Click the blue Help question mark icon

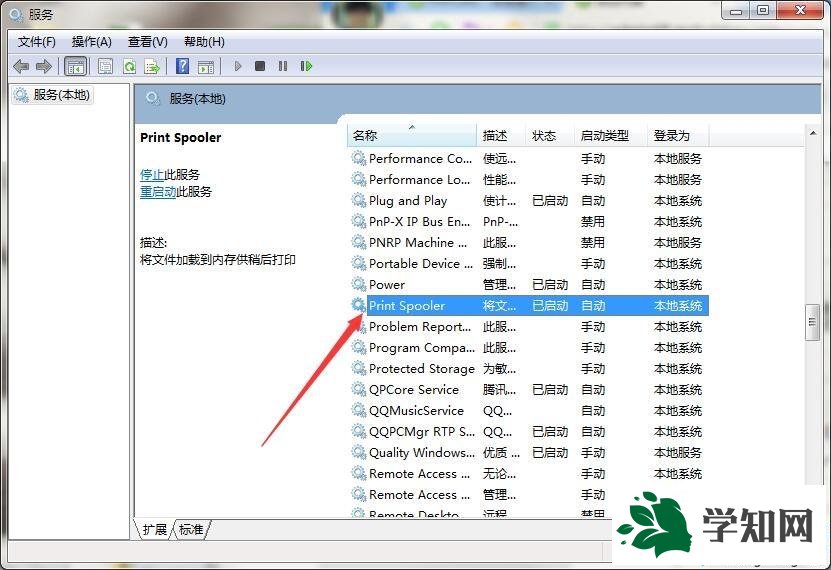tap(182, 66)
